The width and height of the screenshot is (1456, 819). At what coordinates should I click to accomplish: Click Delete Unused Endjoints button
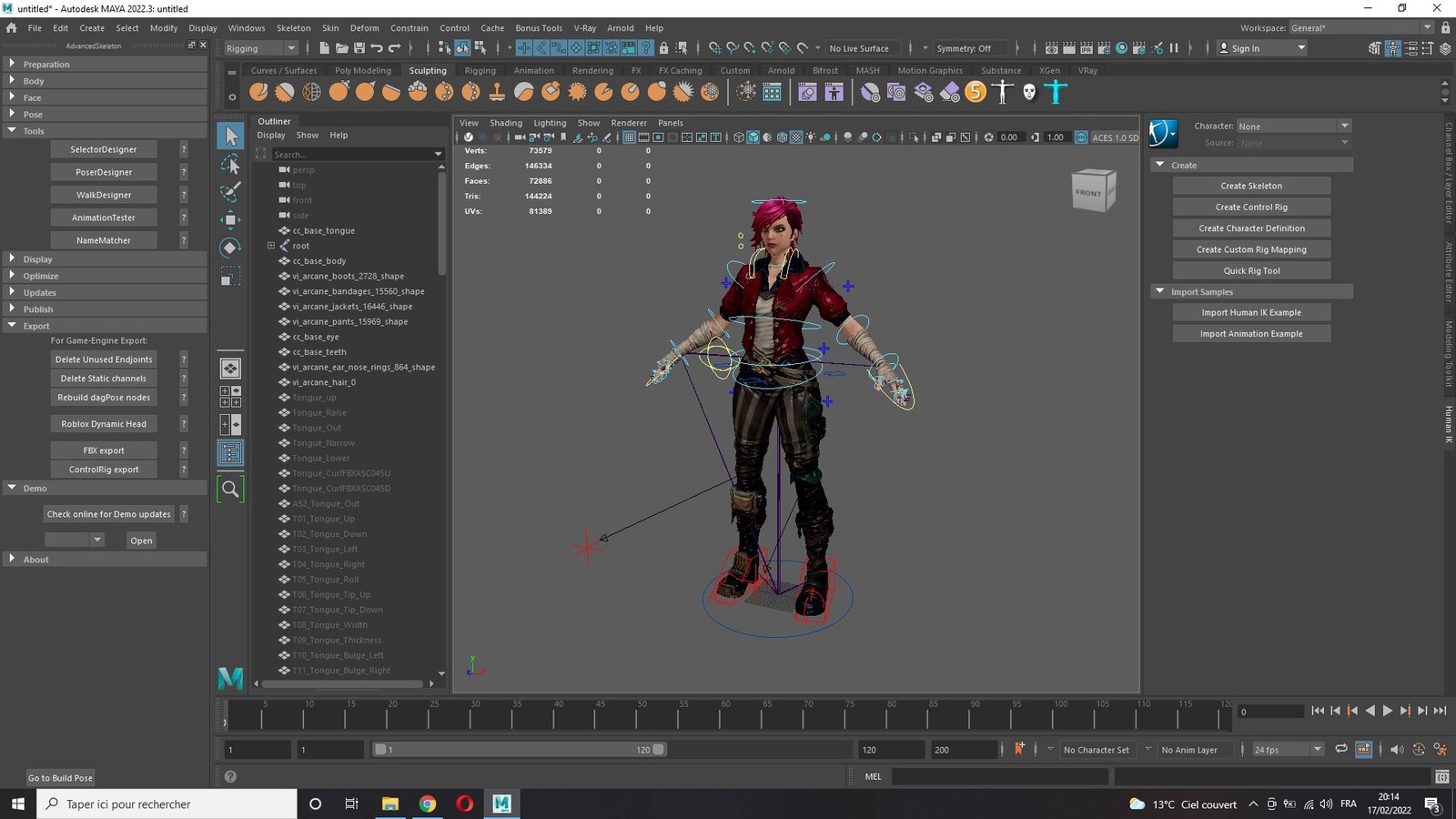(104, 359)
